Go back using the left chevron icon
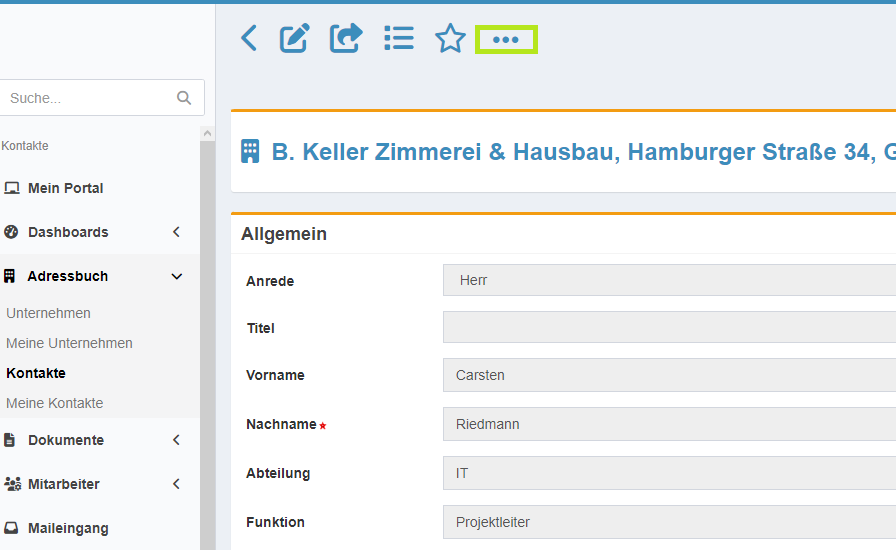This screenshot has height=550, width=896. [249, 38]
